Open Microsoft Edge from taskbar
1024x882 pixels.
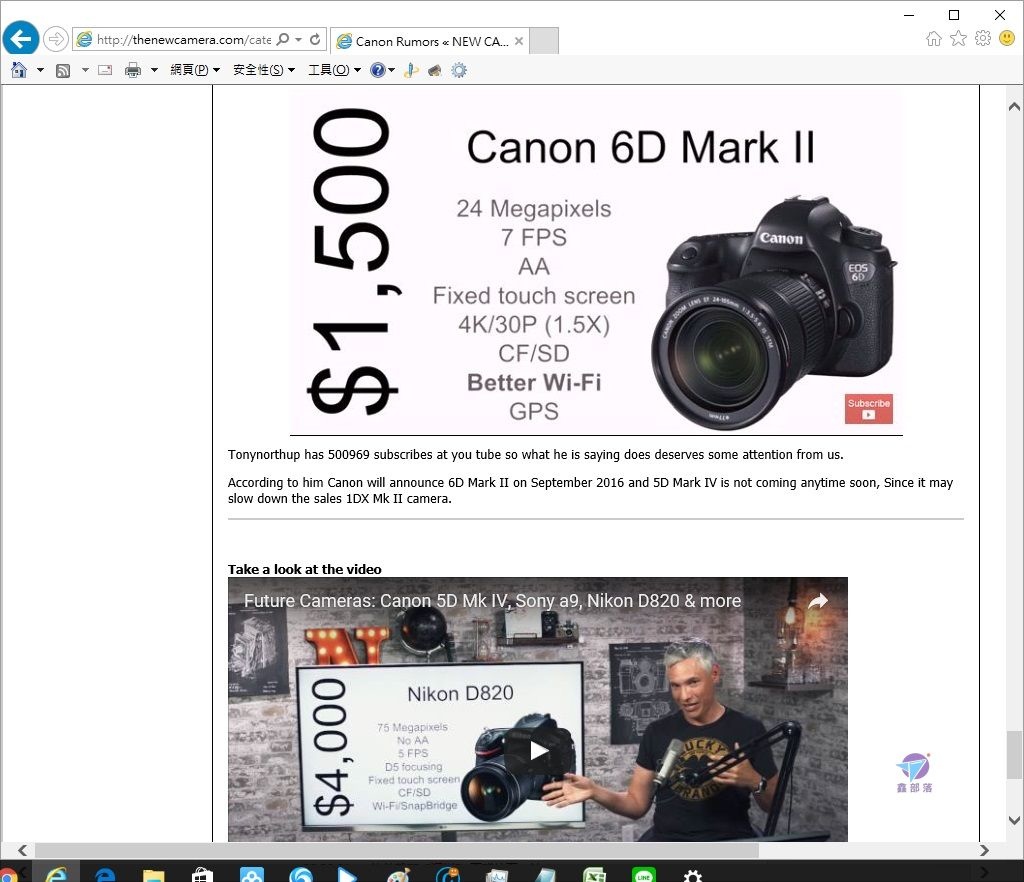pyautogui.click(x=105, y=874)
